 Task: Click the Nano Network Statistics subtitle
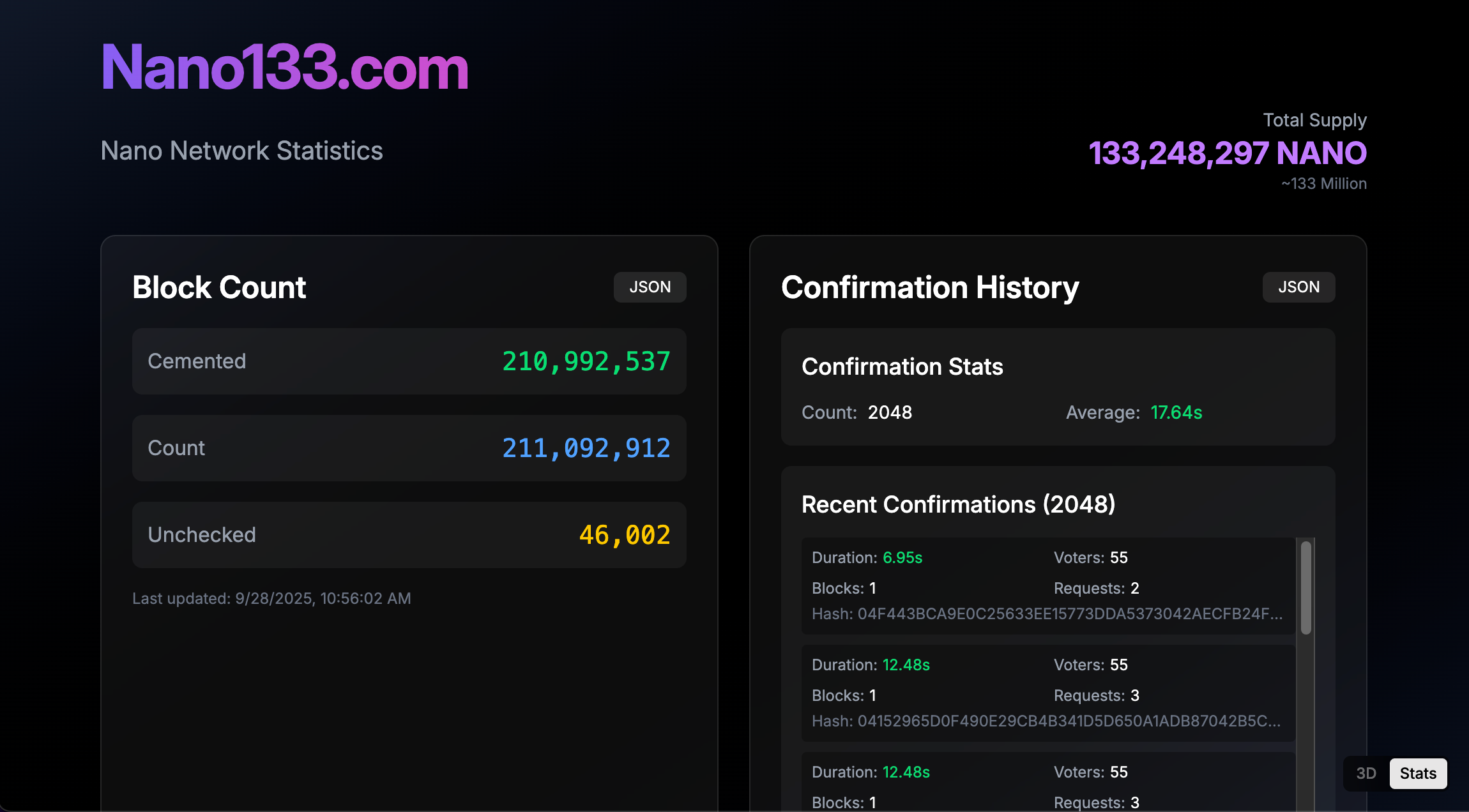pyautogui.click(x=241, y=151)
